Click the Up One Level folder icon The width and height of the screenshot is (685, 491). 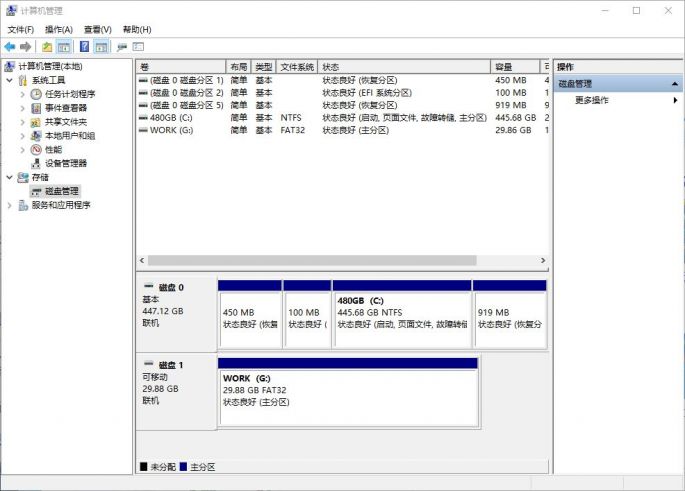[46, 47]
